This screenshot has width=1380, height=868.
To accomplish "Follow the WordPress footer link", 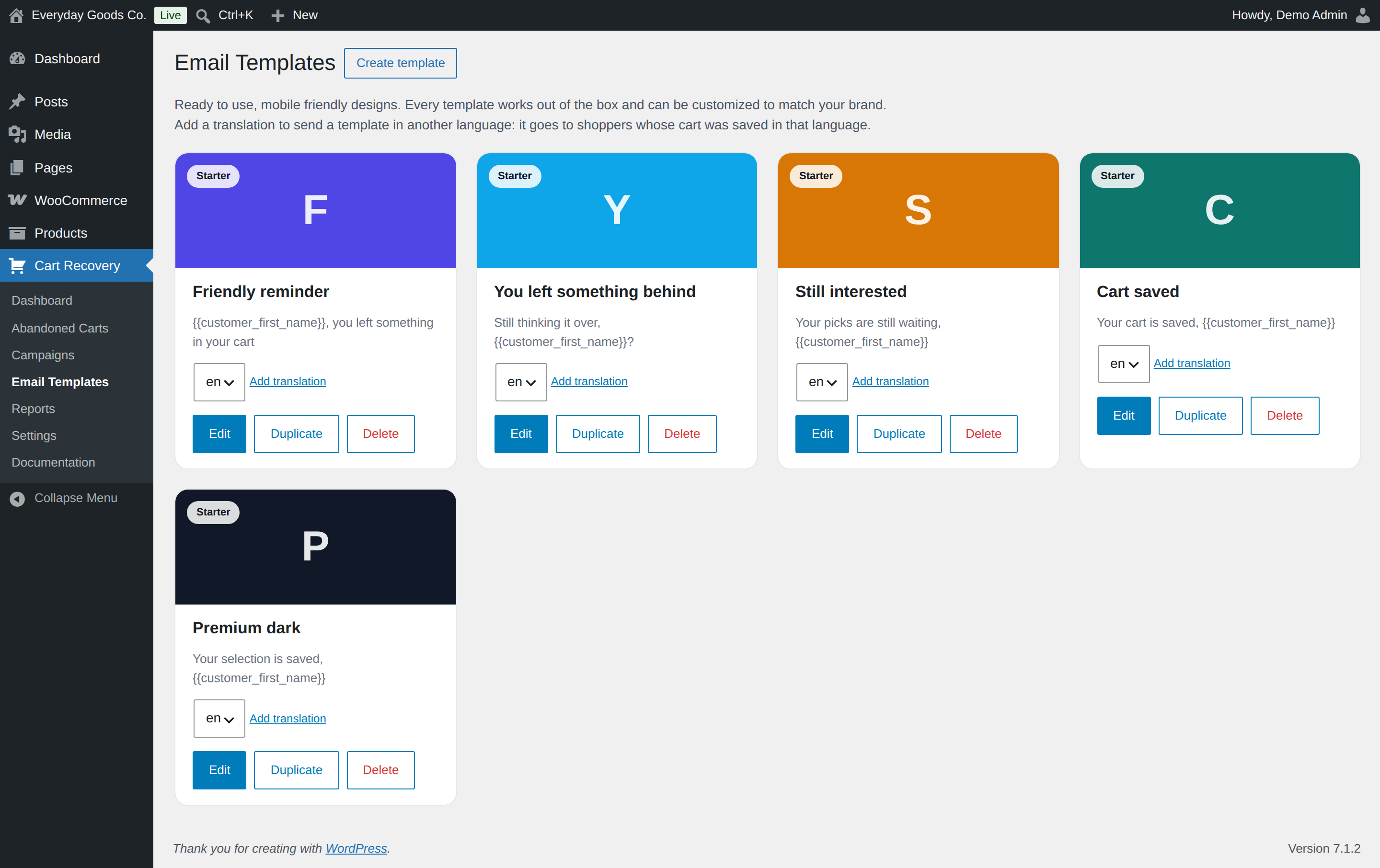I will [x=356, y=848].
